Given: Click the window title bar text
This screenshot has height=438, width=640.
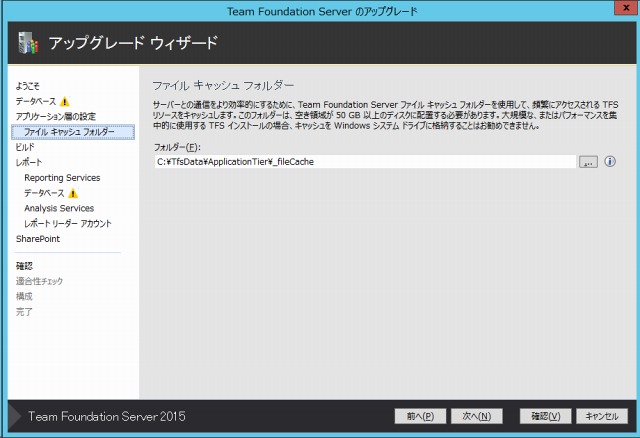Looking at the screenshot, I should click(322, 11).
